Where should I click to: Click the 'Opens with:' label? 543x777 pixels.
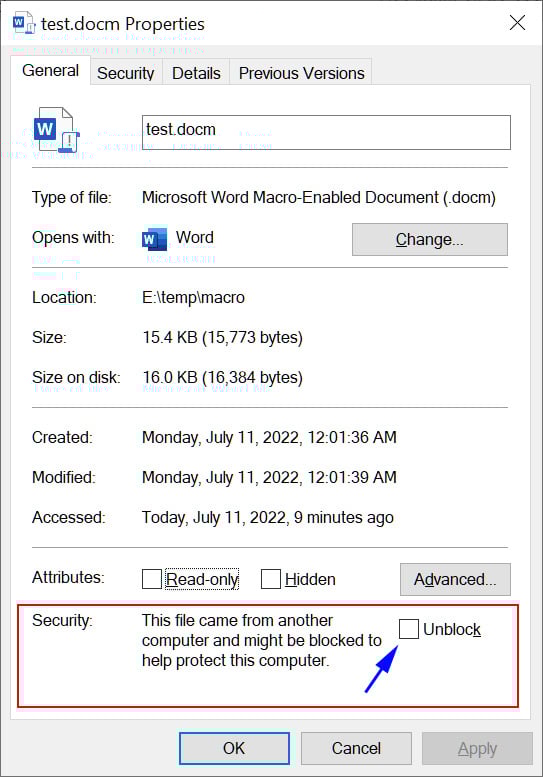pos(73,238)
